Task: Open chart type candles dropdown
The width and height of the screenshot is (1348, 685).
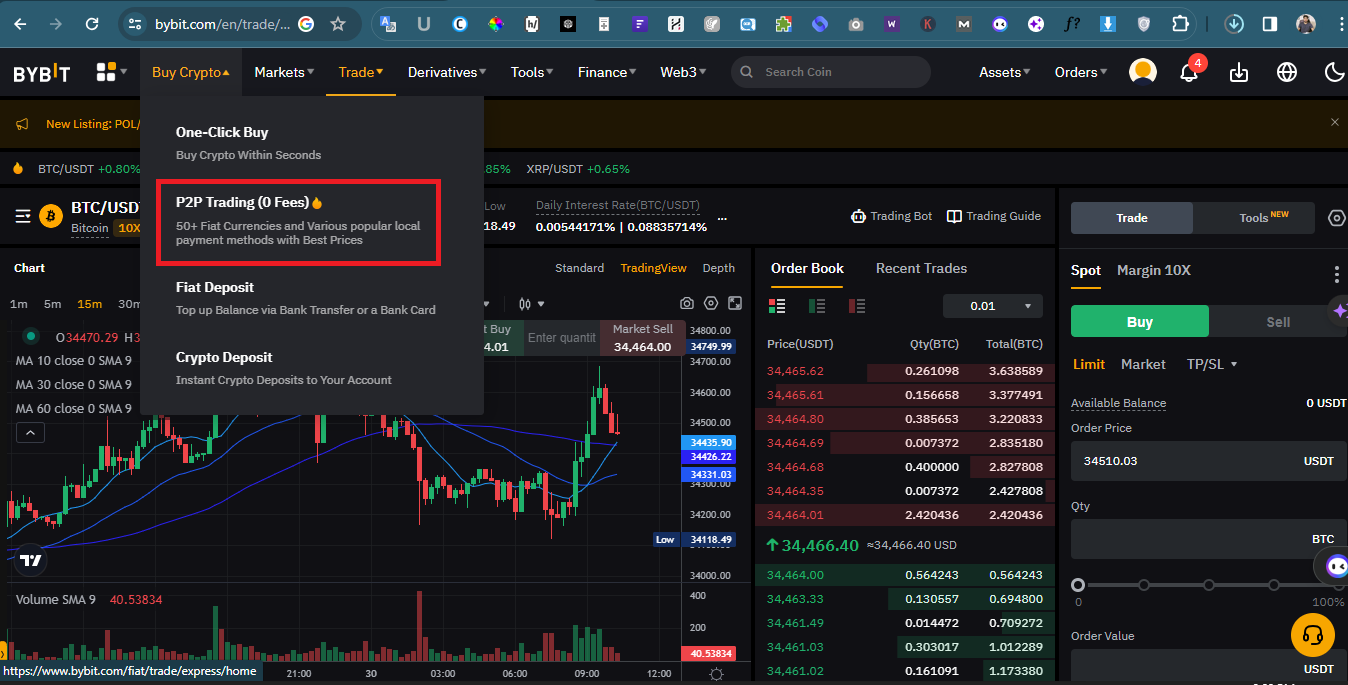Action: (x=532, y=303)
